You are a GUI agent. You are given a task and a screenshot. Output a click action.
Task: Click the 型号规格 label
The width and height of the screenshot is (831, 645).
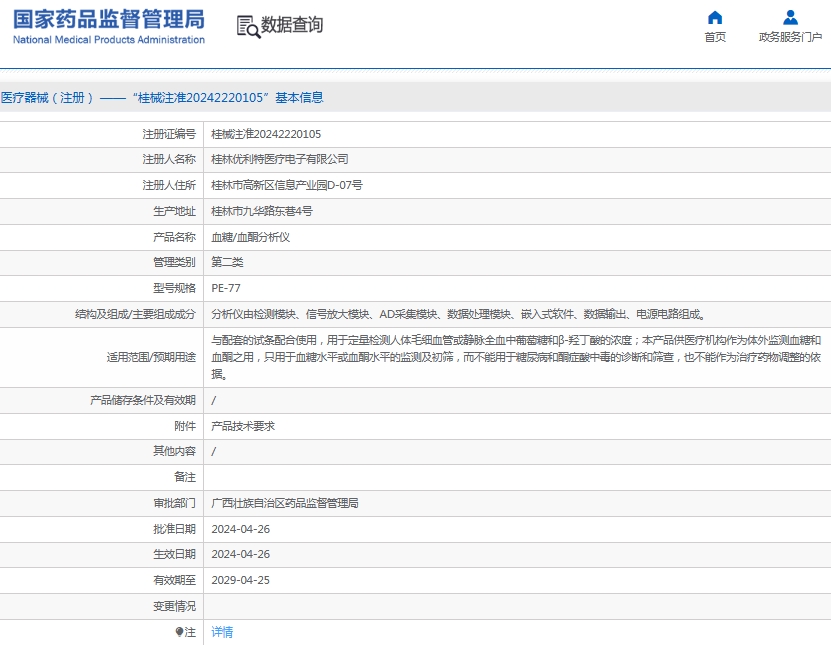pos(174,288)
